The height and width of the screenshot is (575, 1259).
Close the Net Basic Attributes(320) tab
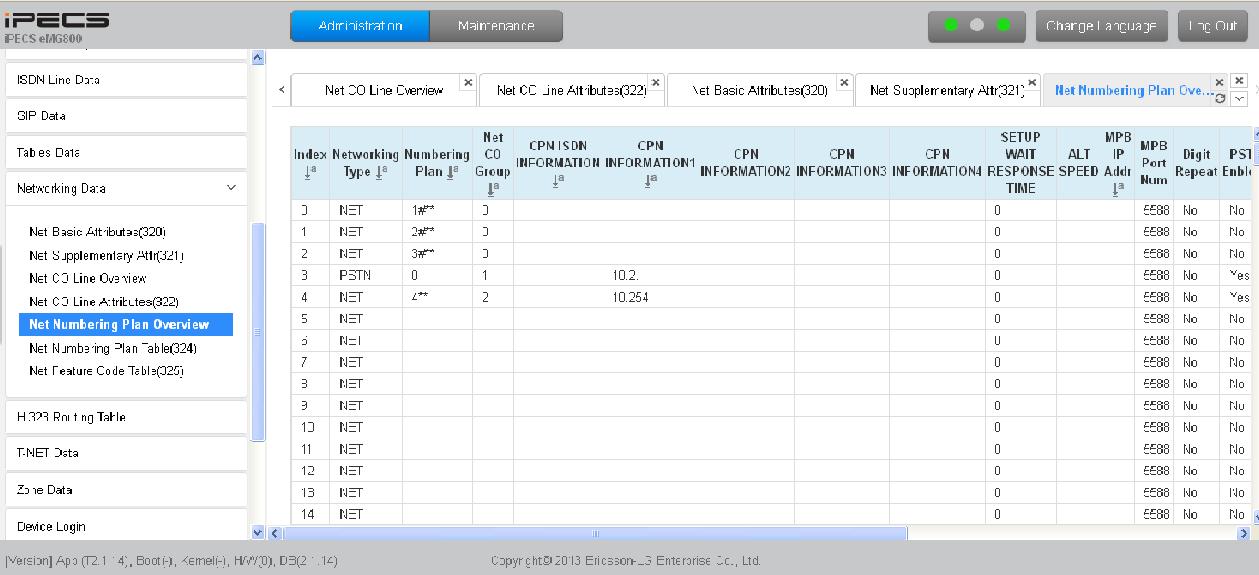pos(844,82)
